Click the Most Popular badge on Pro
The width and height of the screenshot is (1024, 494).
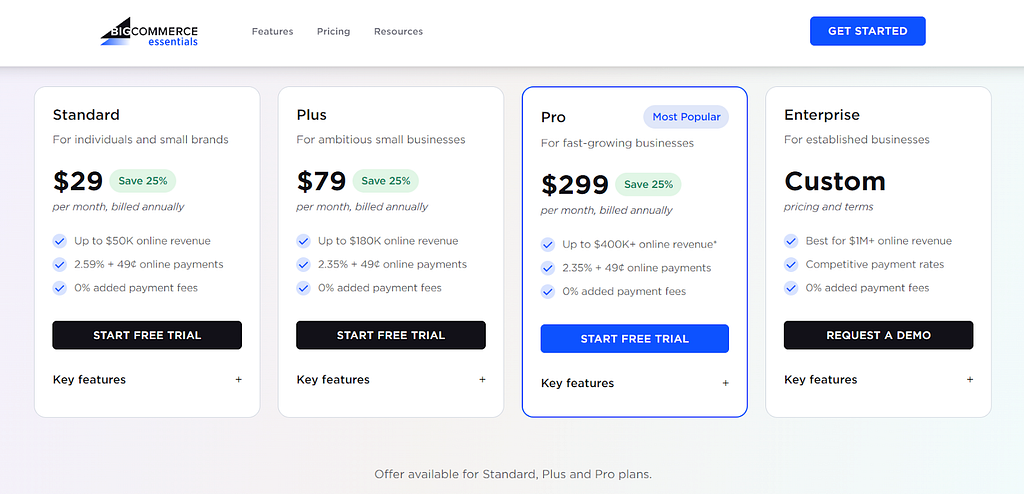686,117
